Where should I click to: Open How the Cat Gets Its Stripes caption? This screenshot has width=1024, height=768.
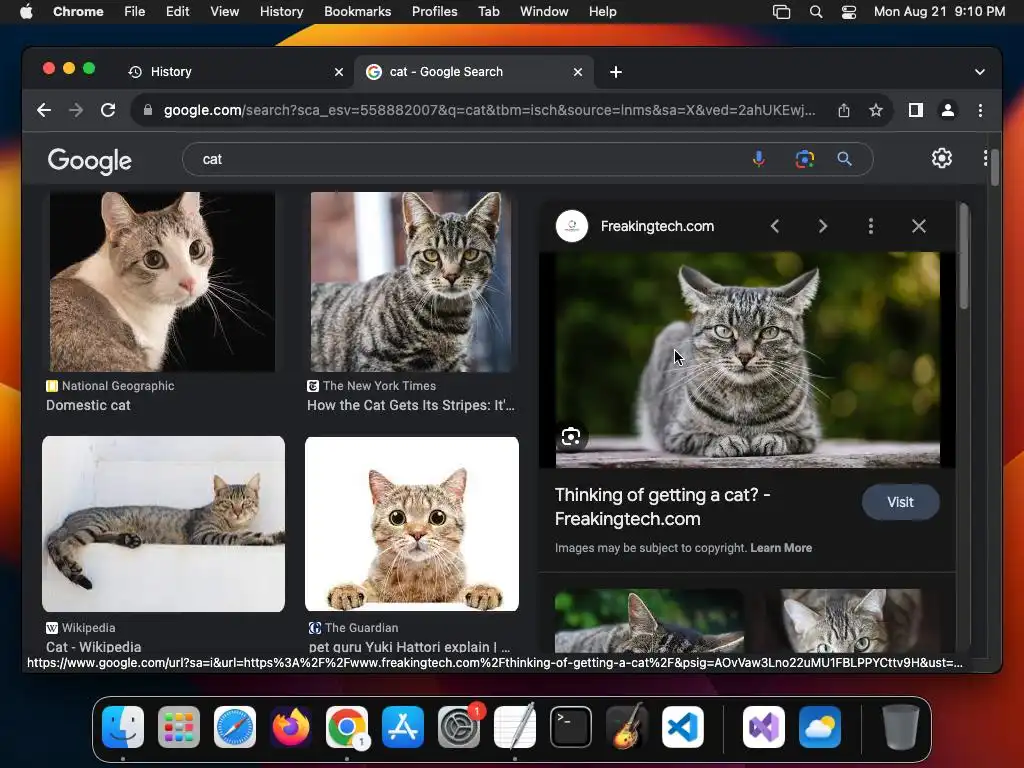411,405
